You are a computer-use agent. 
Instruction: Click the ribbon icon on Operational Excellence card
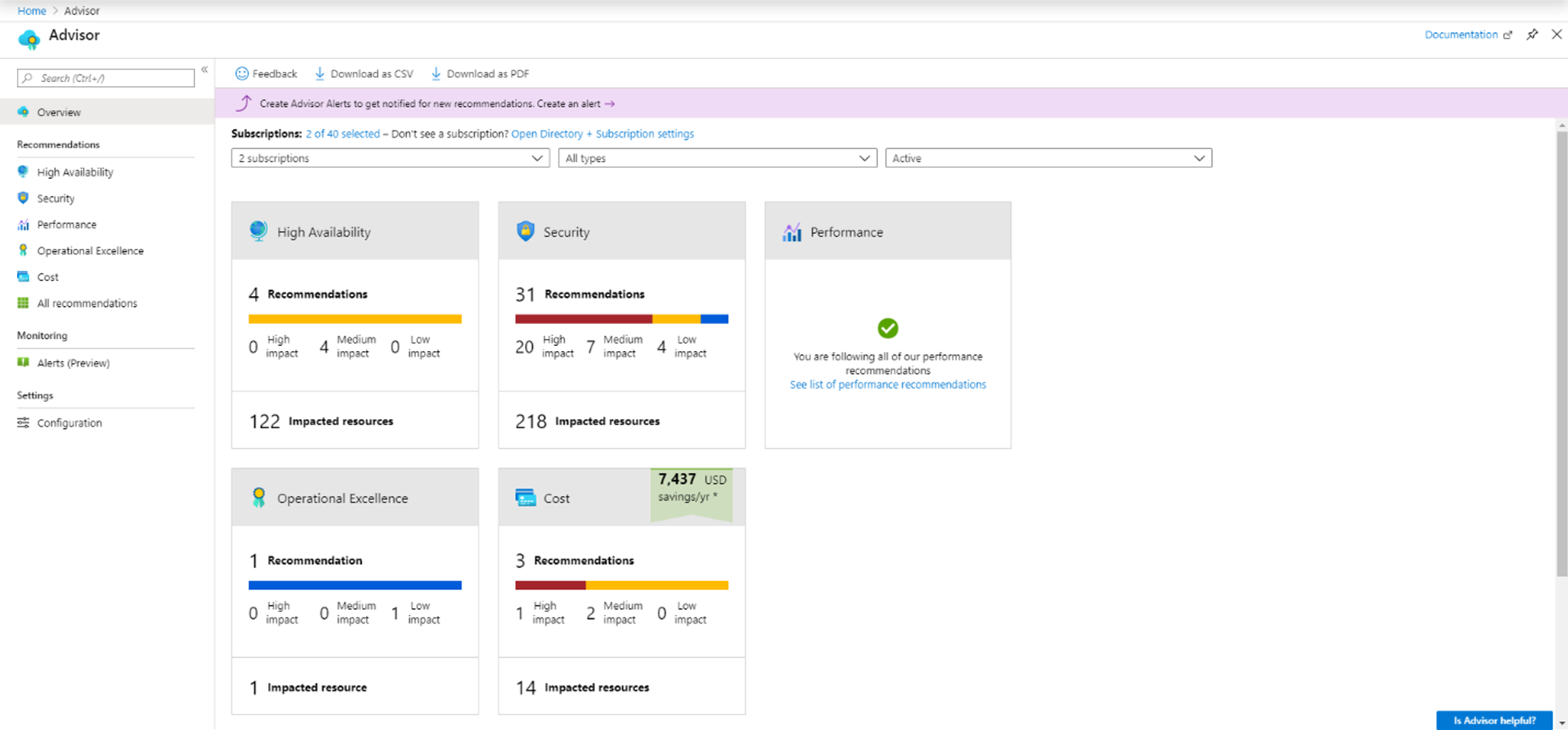259,497
